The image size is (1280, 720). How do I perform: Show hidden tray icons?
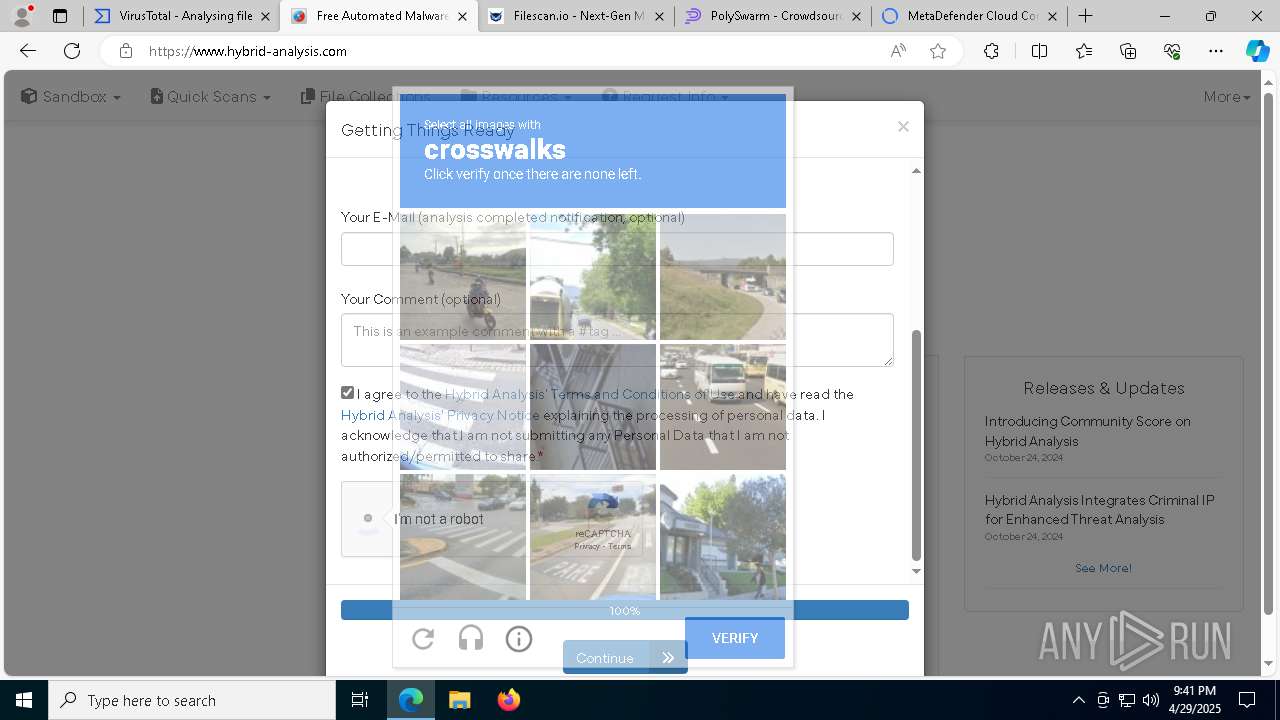tap(1078, 700)
